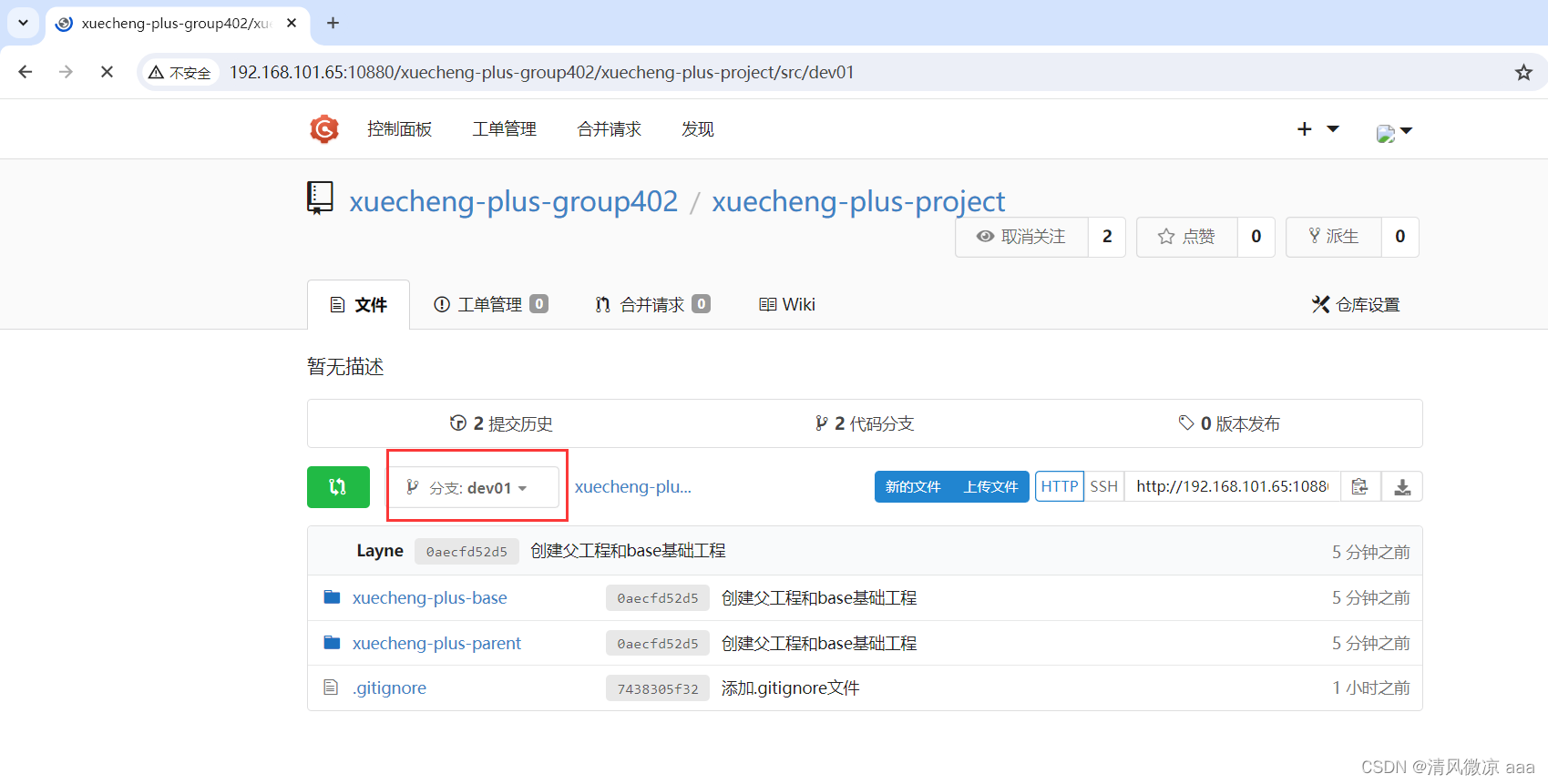The height and width of the screenshot is (784, 1548).
Task: Click the not secure site warning badge
Action: (180, 72)
